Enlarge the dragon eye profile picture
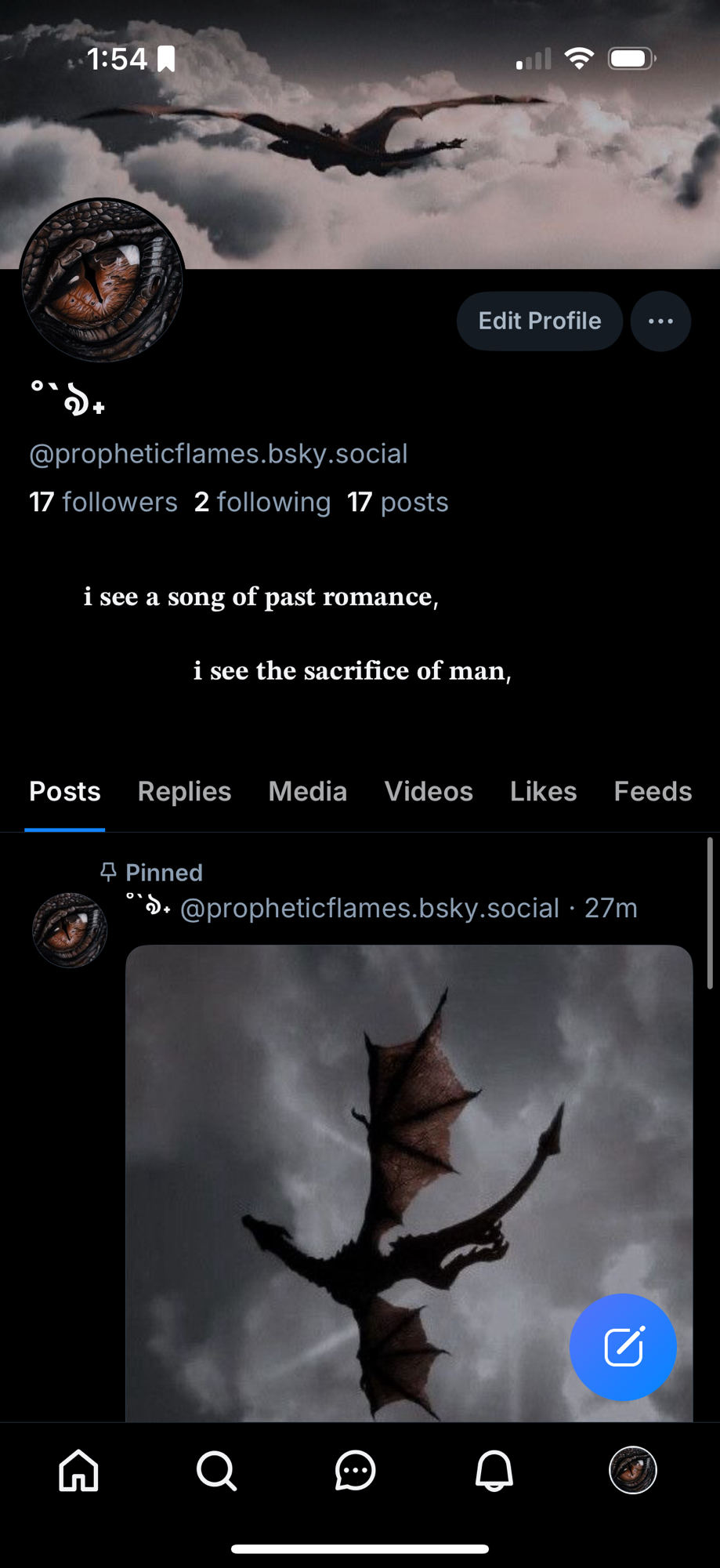The height and width of the screenshot is (1568, 720). (102, 280)
